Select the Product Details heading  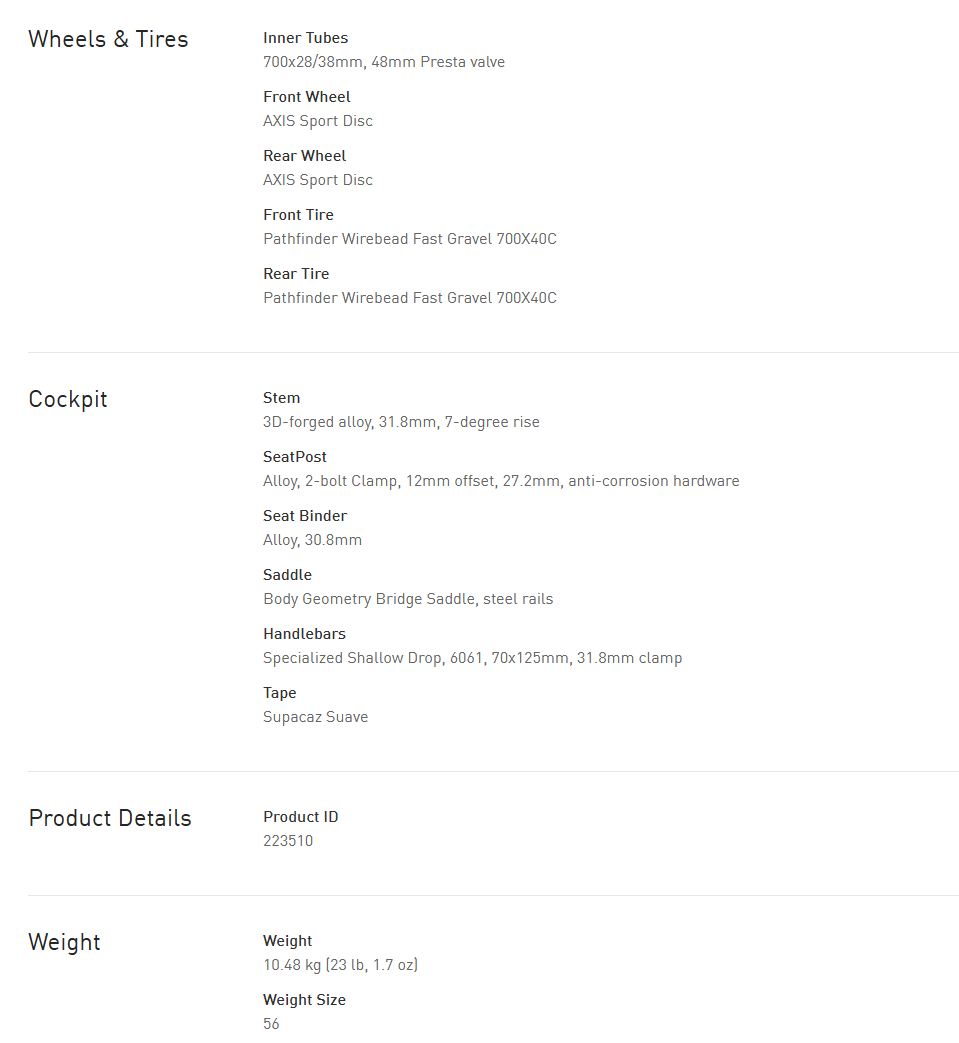pyautogui.click(x=110, y=819)
